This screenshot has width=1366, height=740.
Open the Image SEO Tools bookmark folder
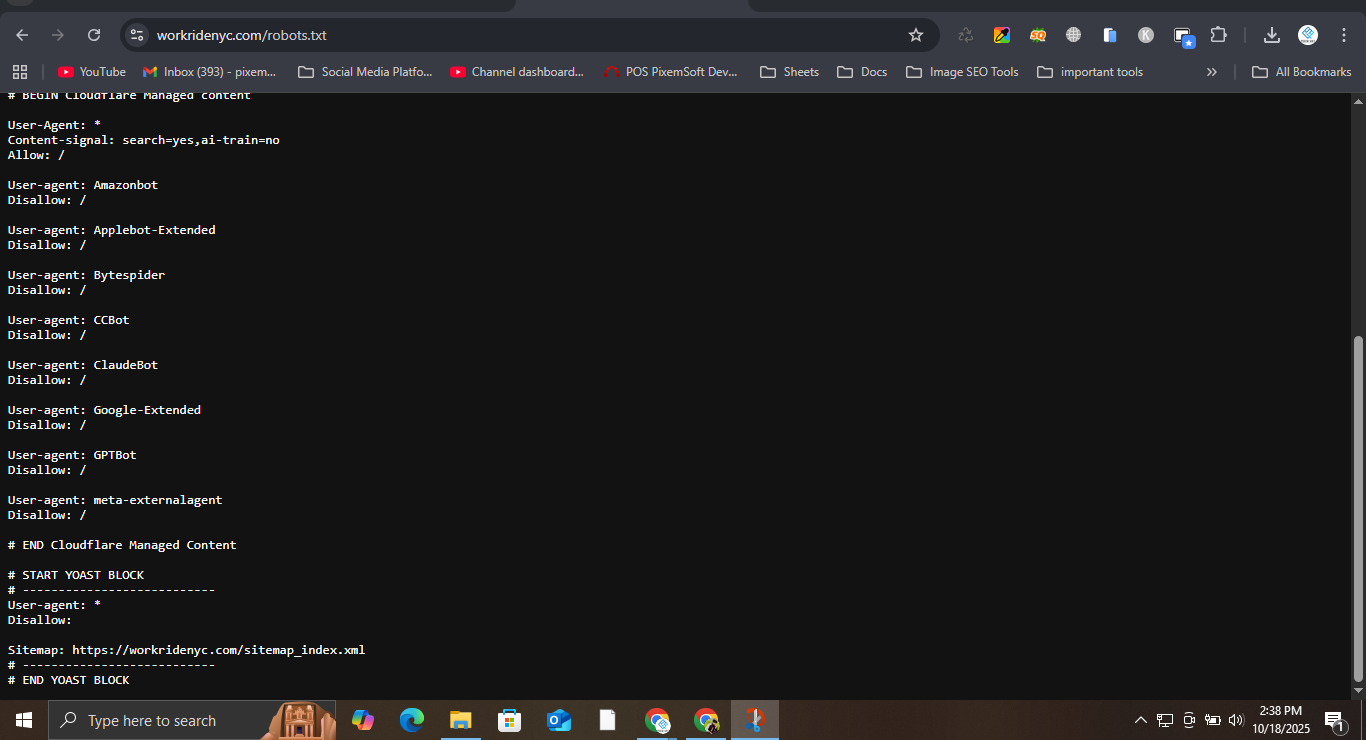point(962,72)
